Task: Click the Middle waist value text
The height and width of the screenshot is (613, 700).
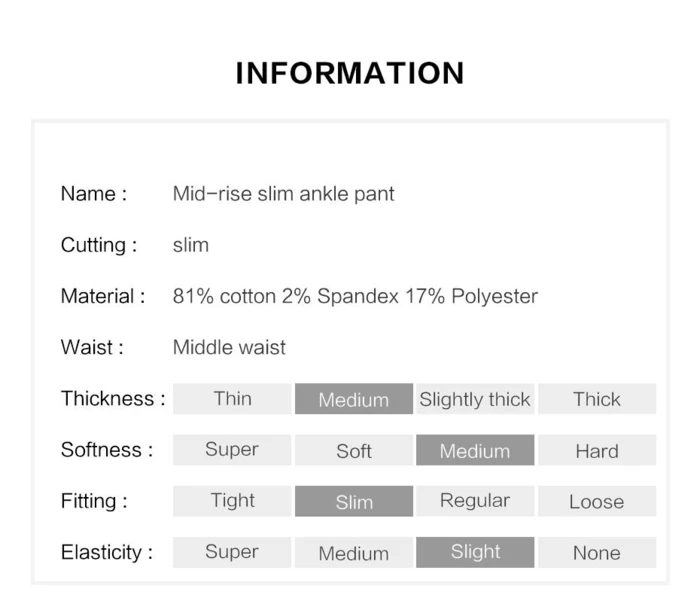Action: (x=229, y=347)
